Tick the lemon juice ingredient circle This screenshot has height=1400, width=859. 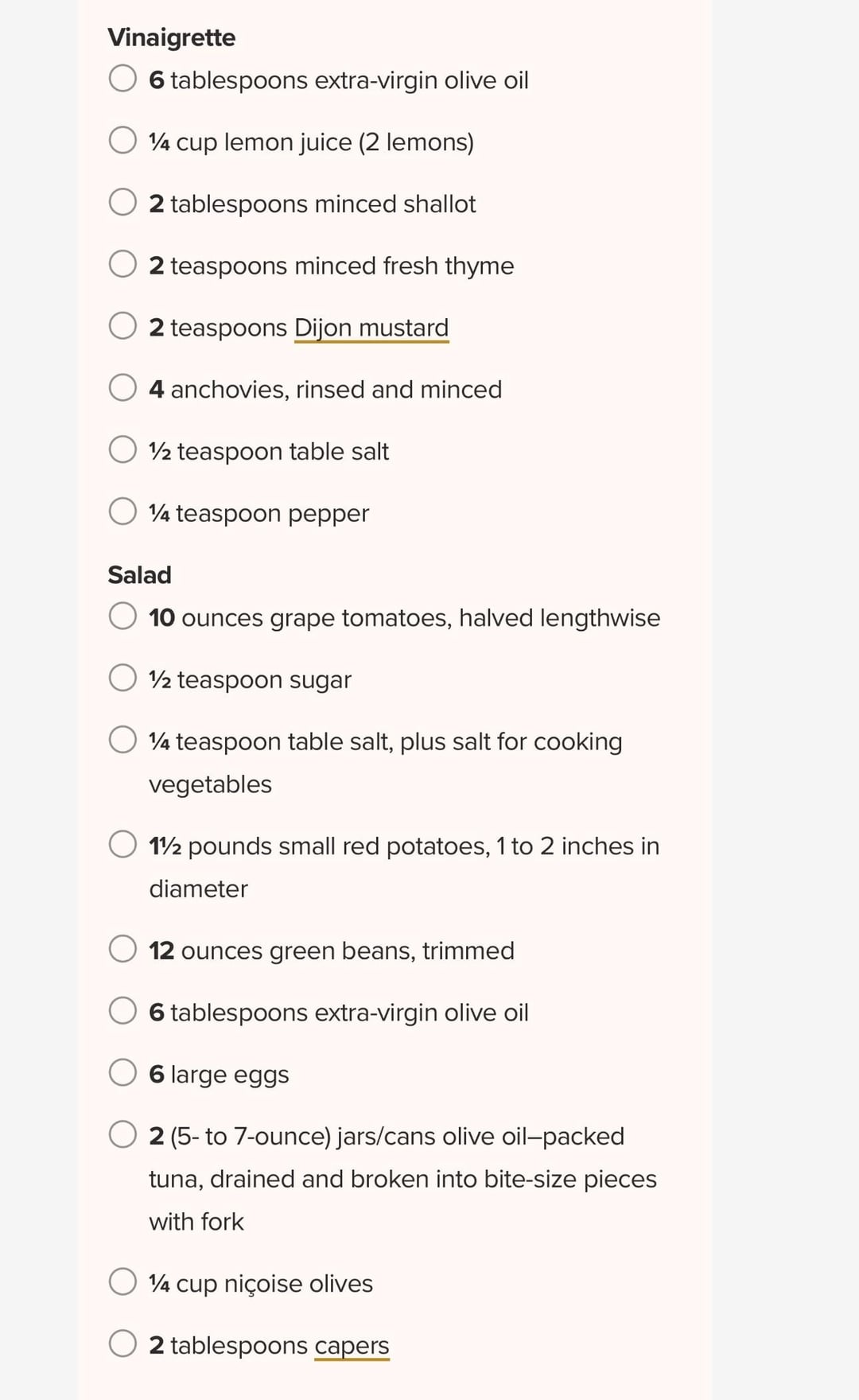[122, 140]
